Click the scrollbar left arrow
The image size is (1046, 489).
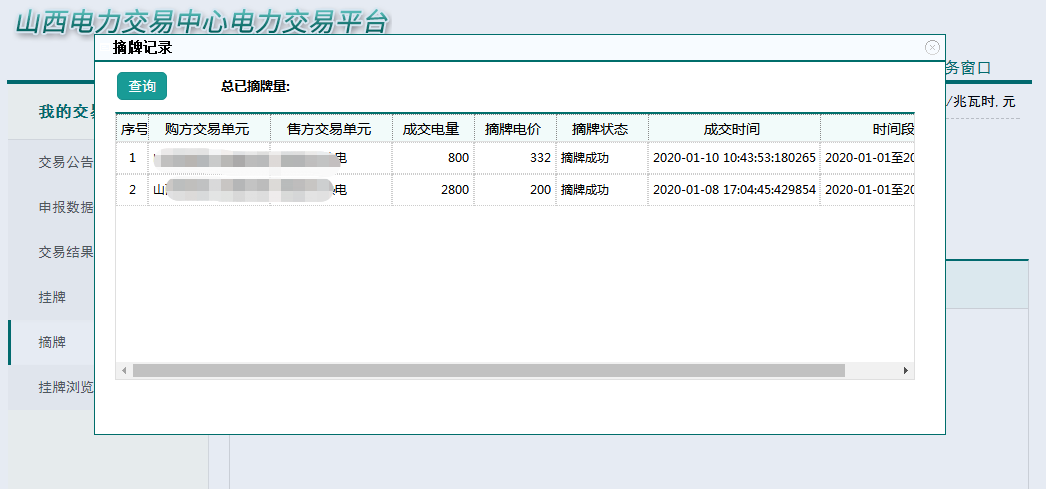pos(124,371)
